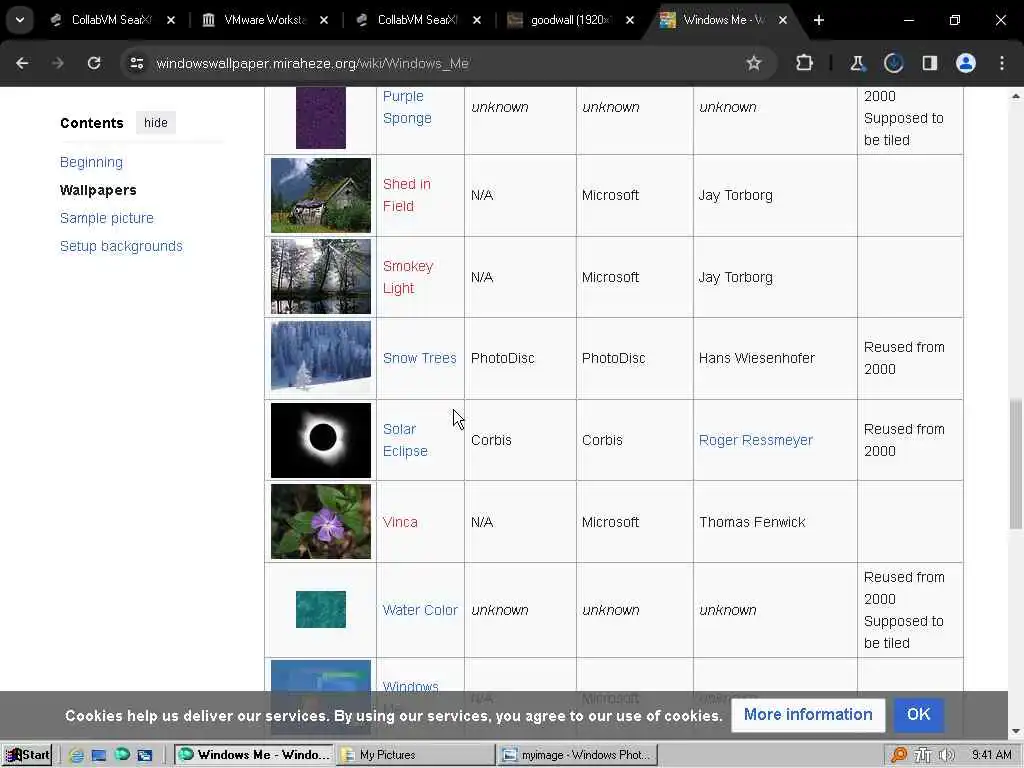Image resolution: width=1024 pixels, height=768 pixels.
Task: Open the Shed in Field link
Action: click(407, 195)
